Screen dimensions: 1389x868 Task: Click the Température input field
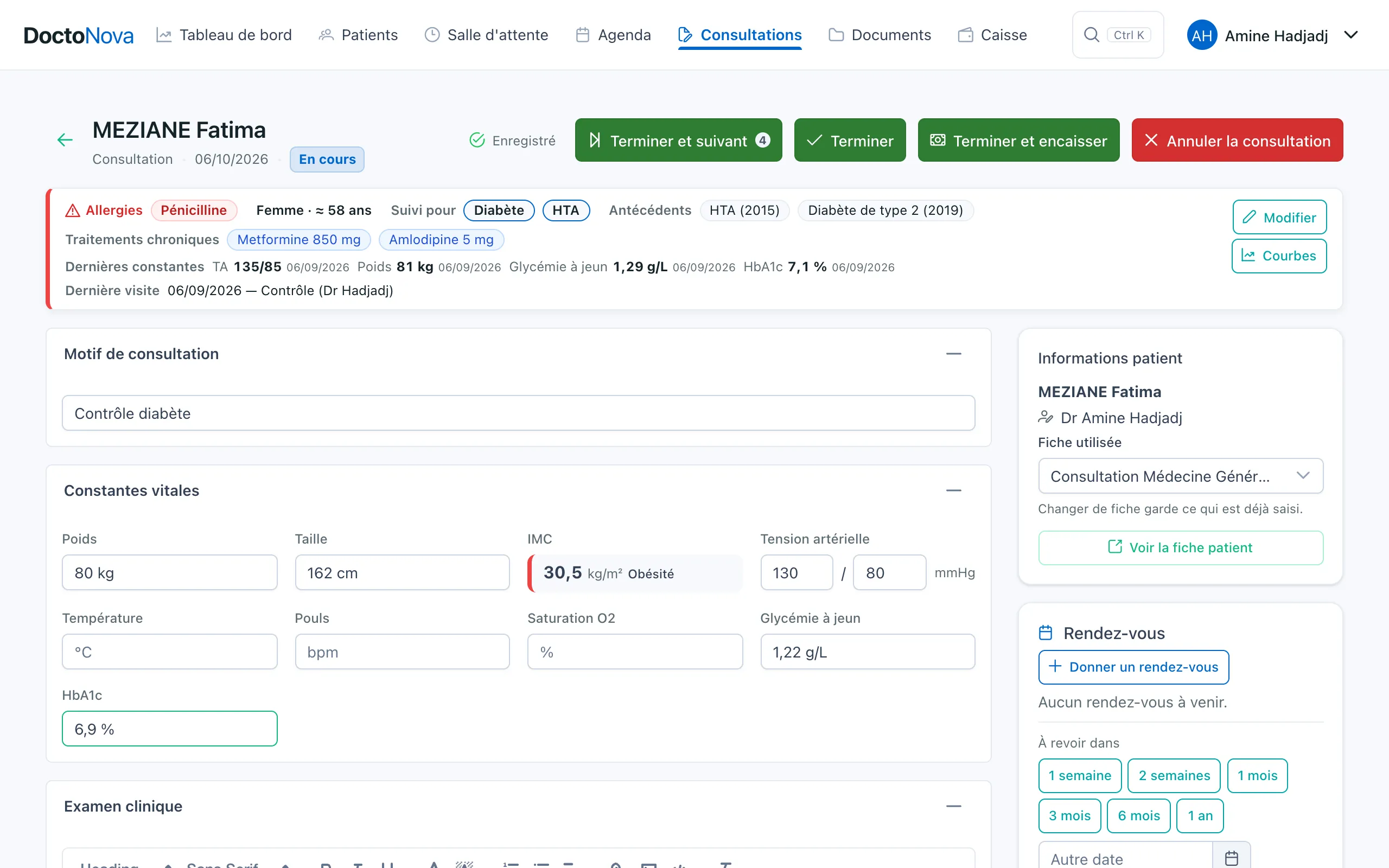[x=169, y=652]
